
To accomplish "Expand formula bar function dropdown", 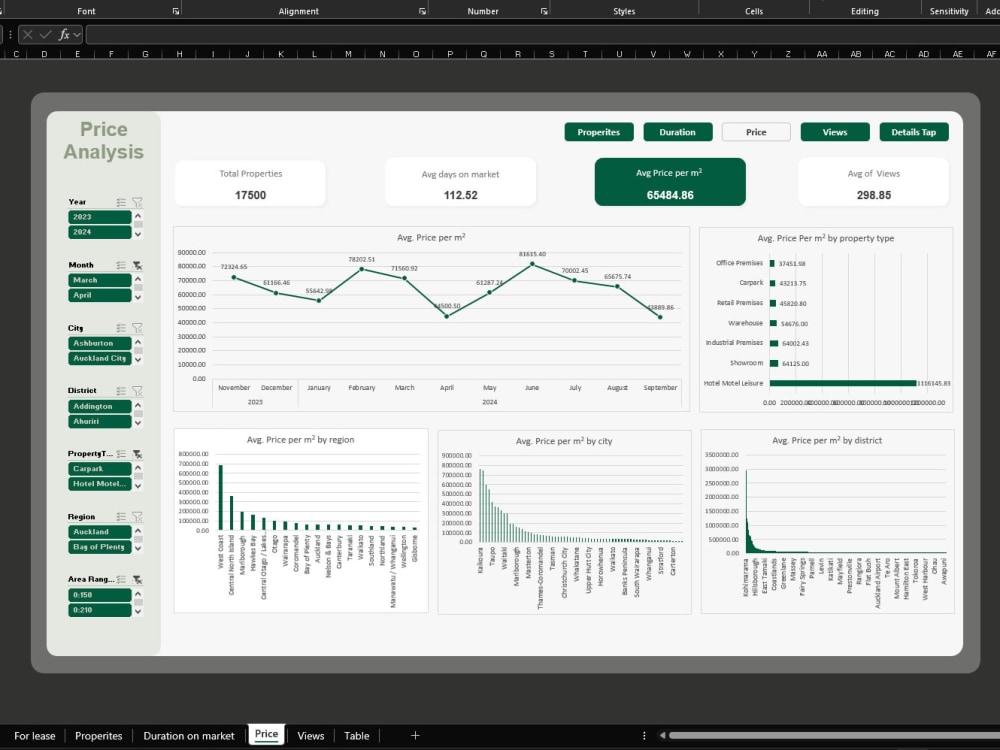I will 77,34.
